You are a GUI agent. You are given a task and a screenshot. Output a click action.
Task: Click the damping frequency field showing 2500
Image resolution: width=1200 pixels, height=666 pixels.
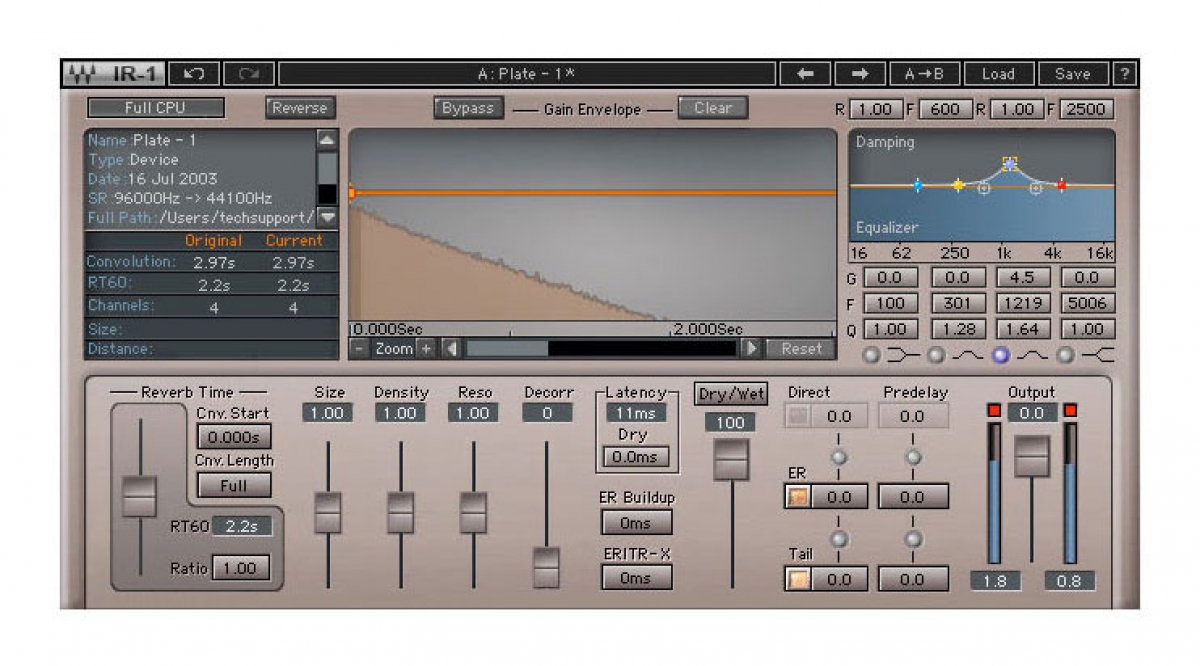click(1087, 110)
